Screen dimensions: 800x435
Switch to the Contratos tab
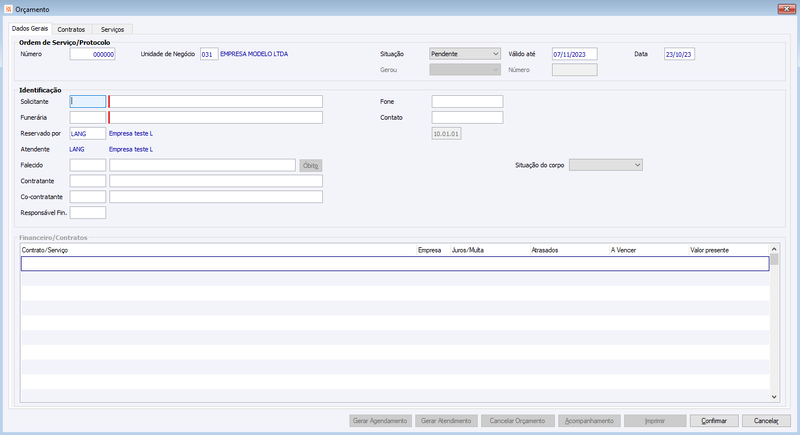71,30
